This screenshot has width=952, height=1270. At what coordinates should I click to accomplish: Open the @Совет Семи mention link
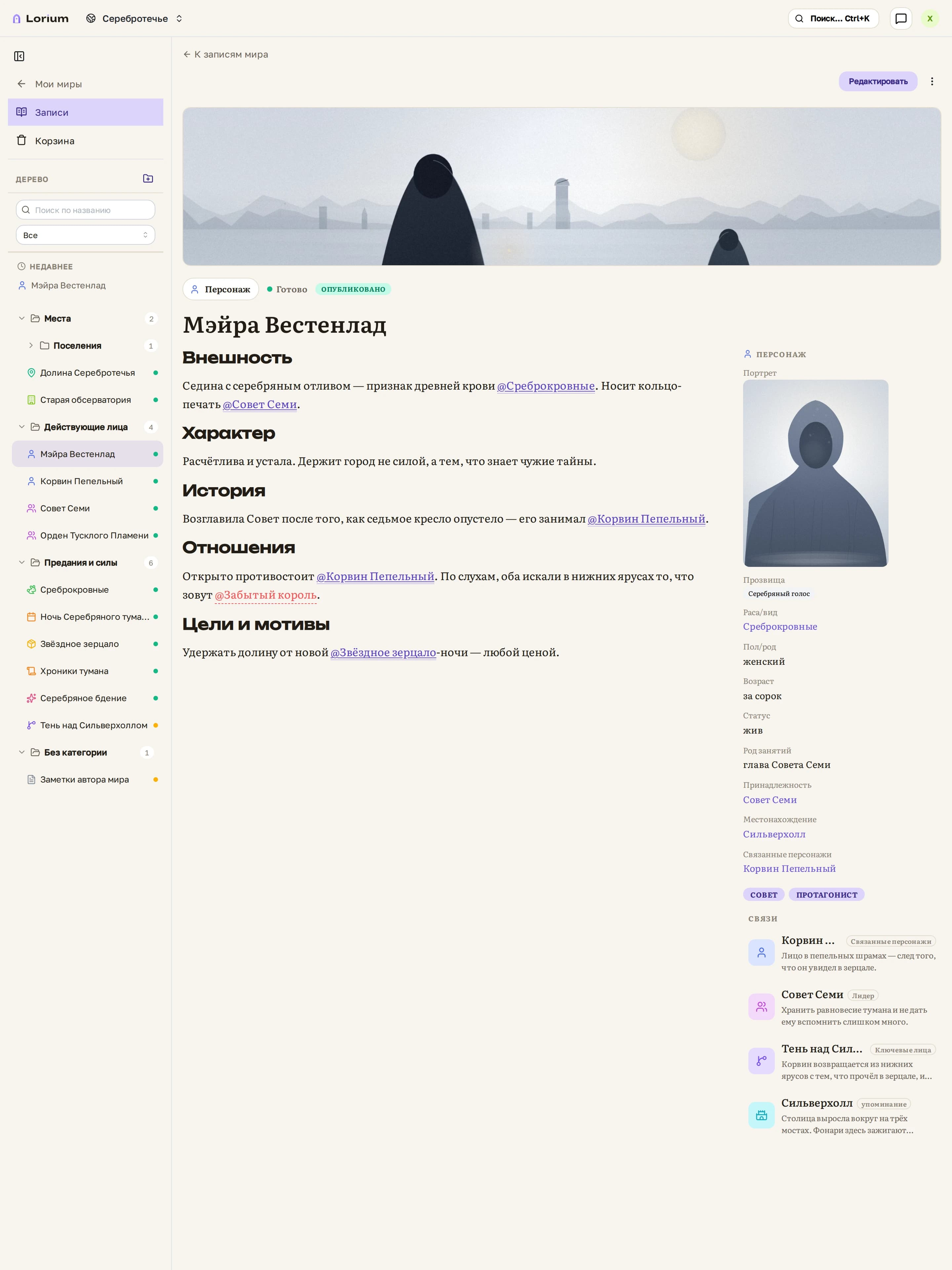(x=260, y=405)
